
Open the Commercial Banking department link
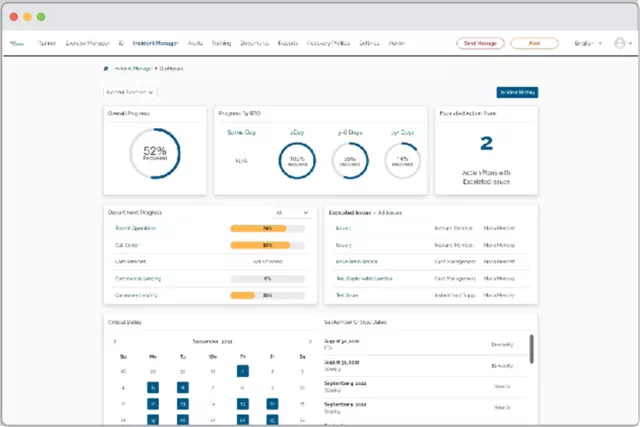click(x=138, y=279)
